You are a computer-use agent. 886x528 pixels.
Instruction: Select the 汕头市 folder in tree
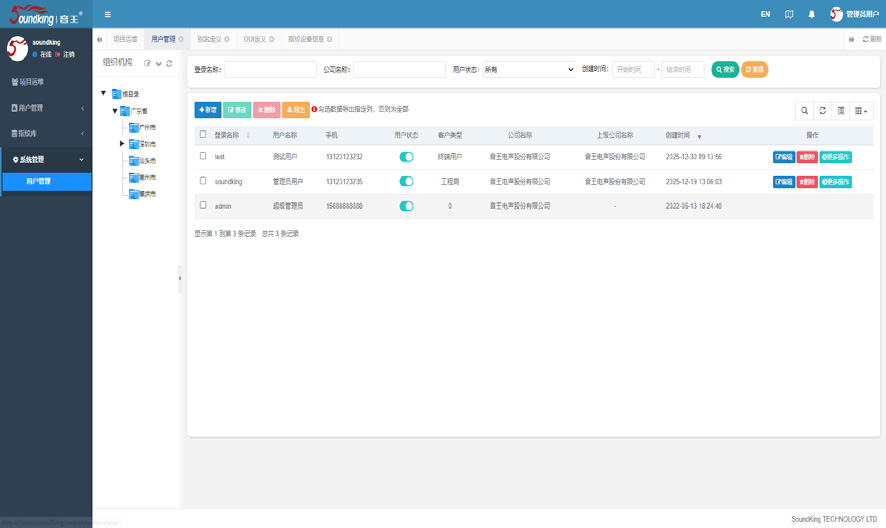click(x=142, y=161)
